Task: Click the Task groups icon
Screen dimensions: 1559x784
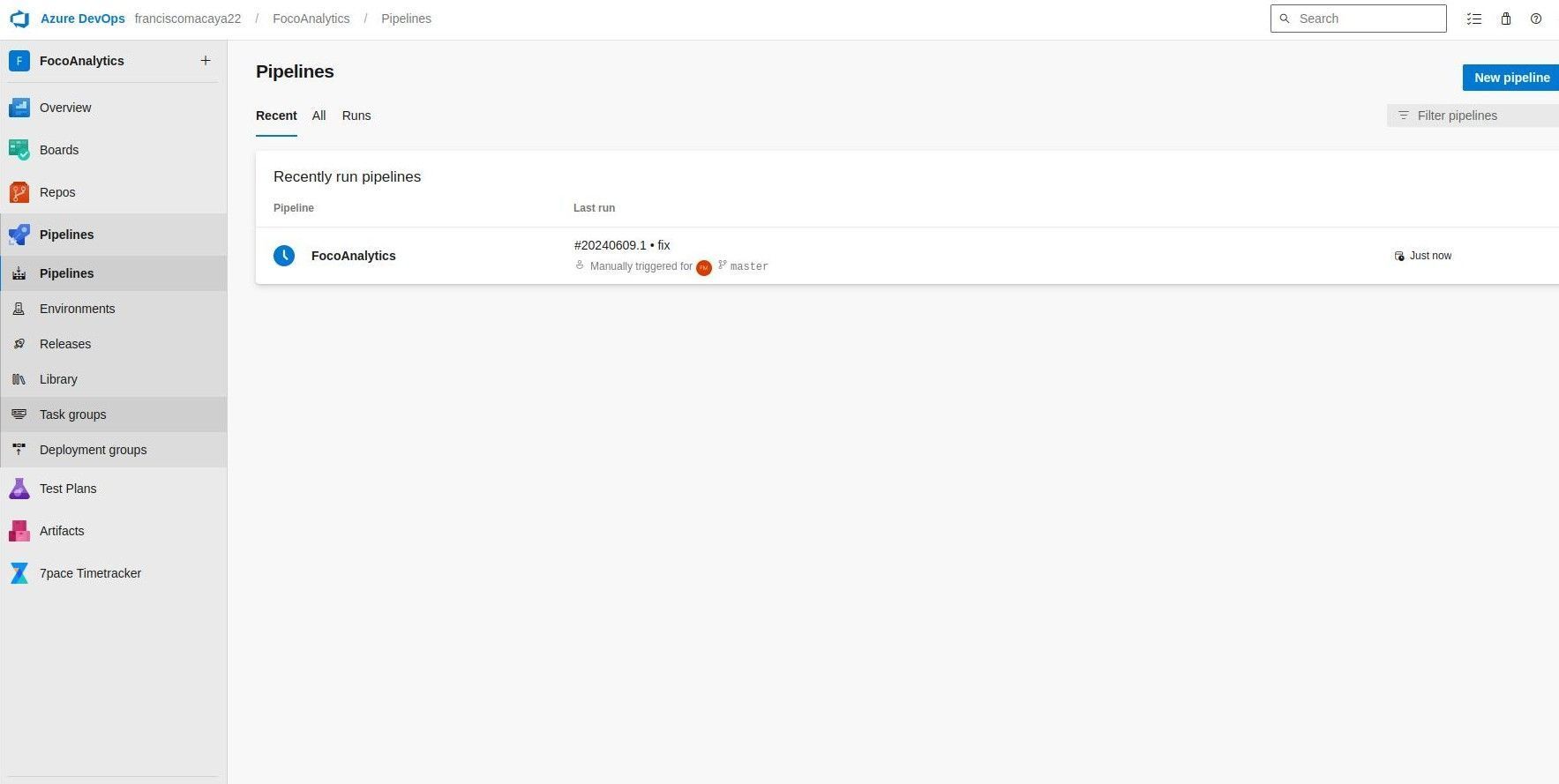Action: (x=19, y=414)
